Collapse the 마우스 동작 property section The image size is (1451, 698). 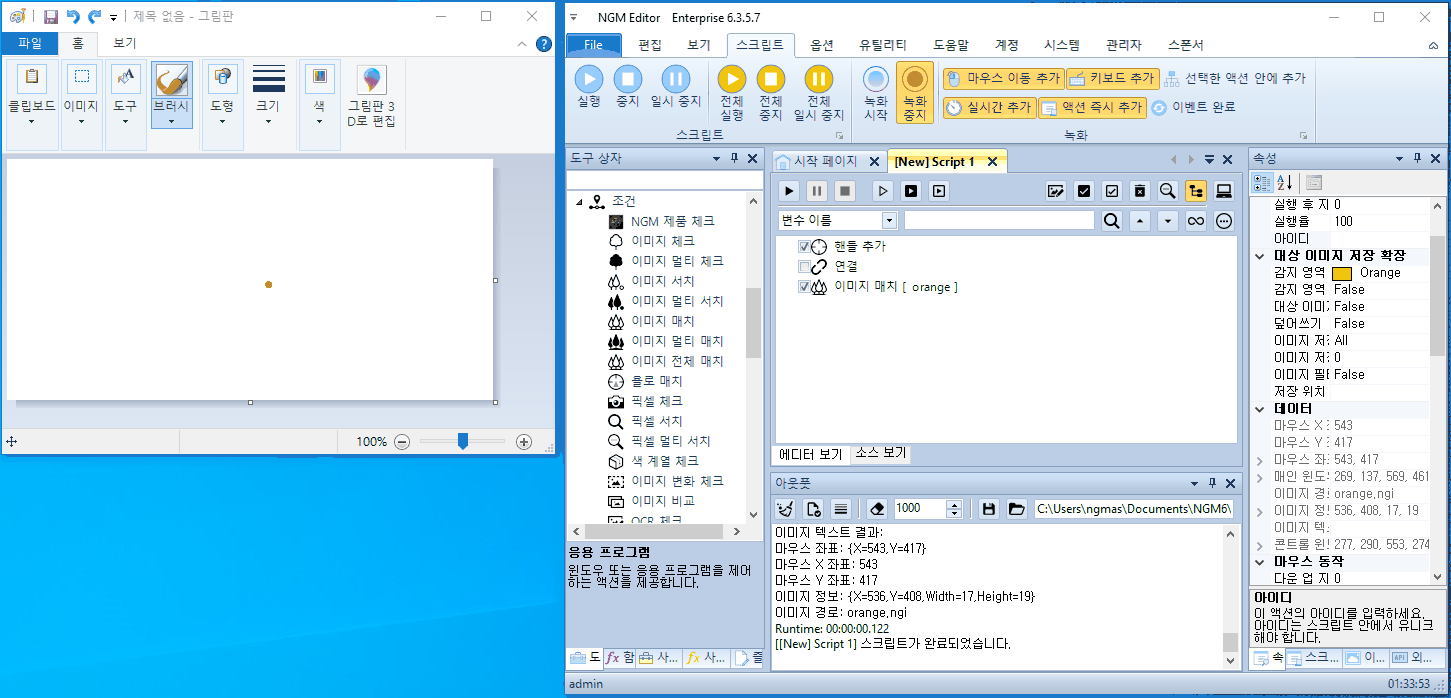click(1260, 562)
